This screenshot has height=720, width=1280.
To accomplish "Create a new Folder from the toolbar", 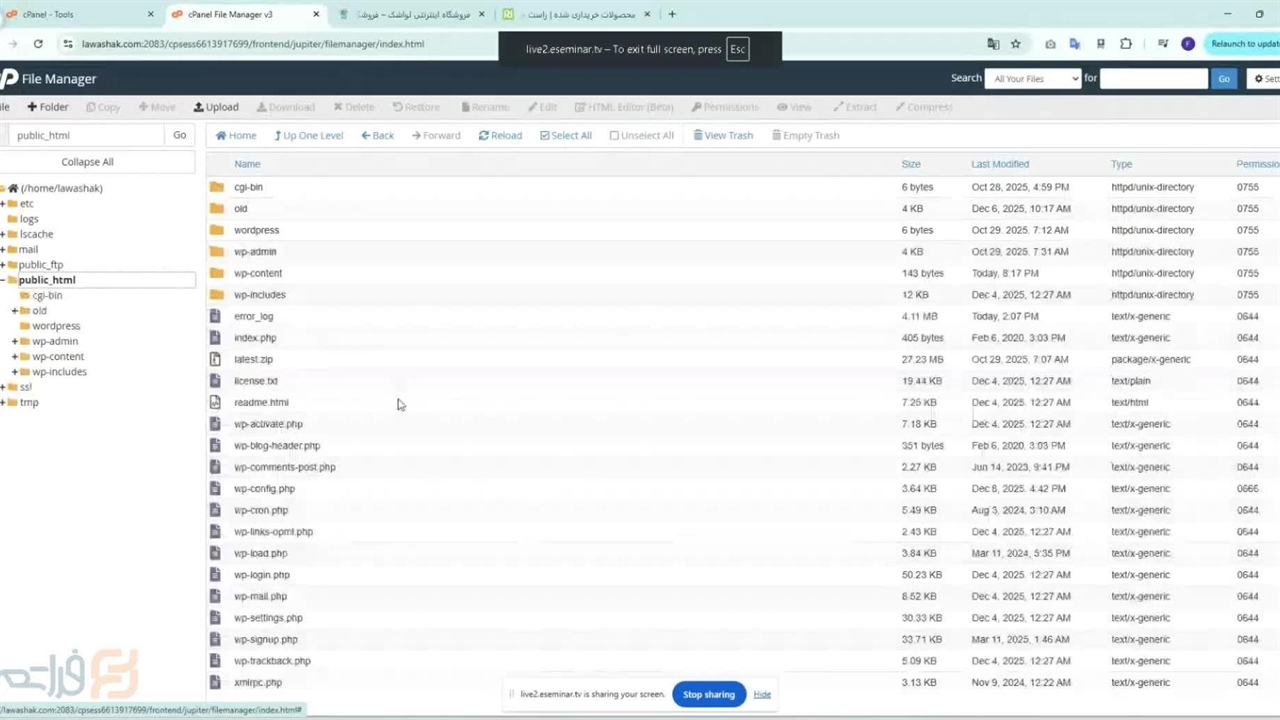I will pos(48,107).
